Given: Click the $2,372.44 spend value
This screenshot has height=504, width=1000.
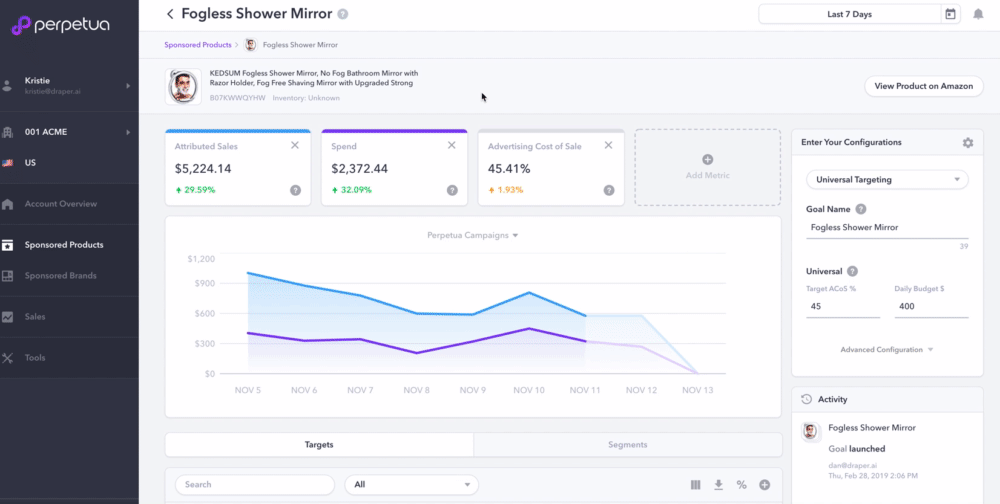Looking at the screenshot, I should 360,169.
